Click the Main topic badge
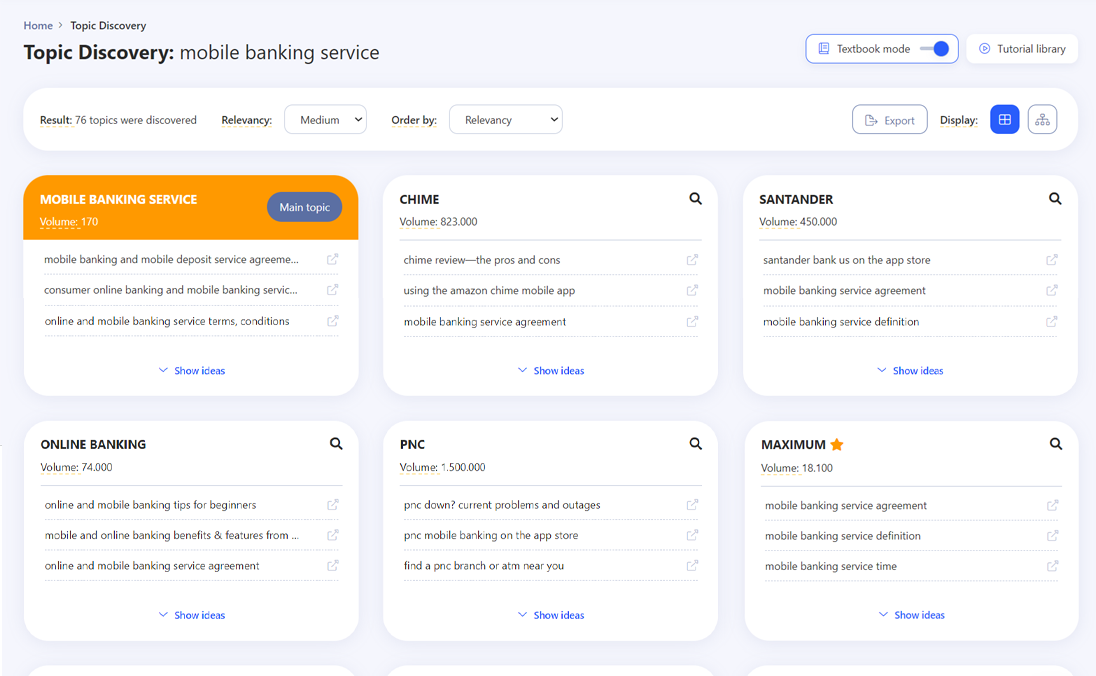Image resolution: width=1096 pixels, height=676 pixels. tap(305, 207)
